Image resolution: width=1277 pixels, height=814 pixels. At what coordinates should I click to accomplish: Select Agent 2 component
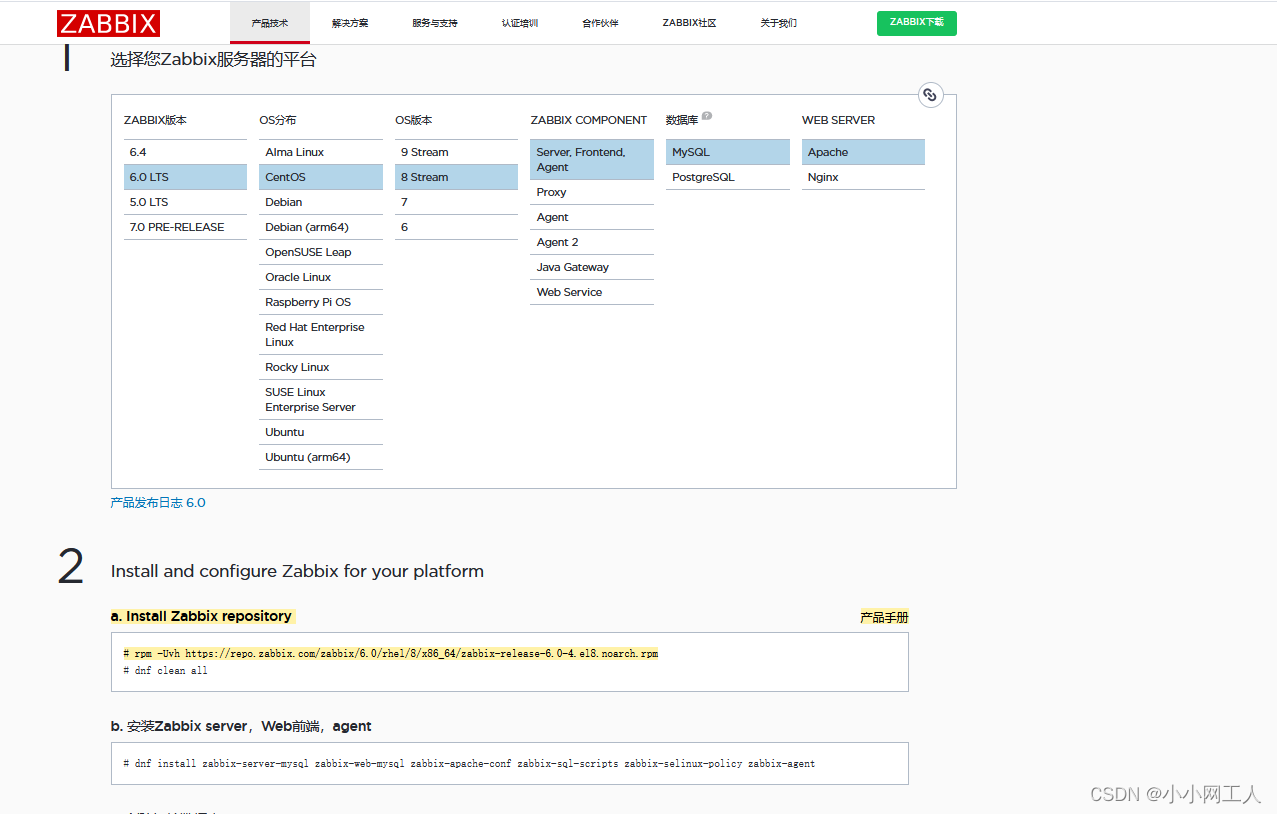coord(592,242)
